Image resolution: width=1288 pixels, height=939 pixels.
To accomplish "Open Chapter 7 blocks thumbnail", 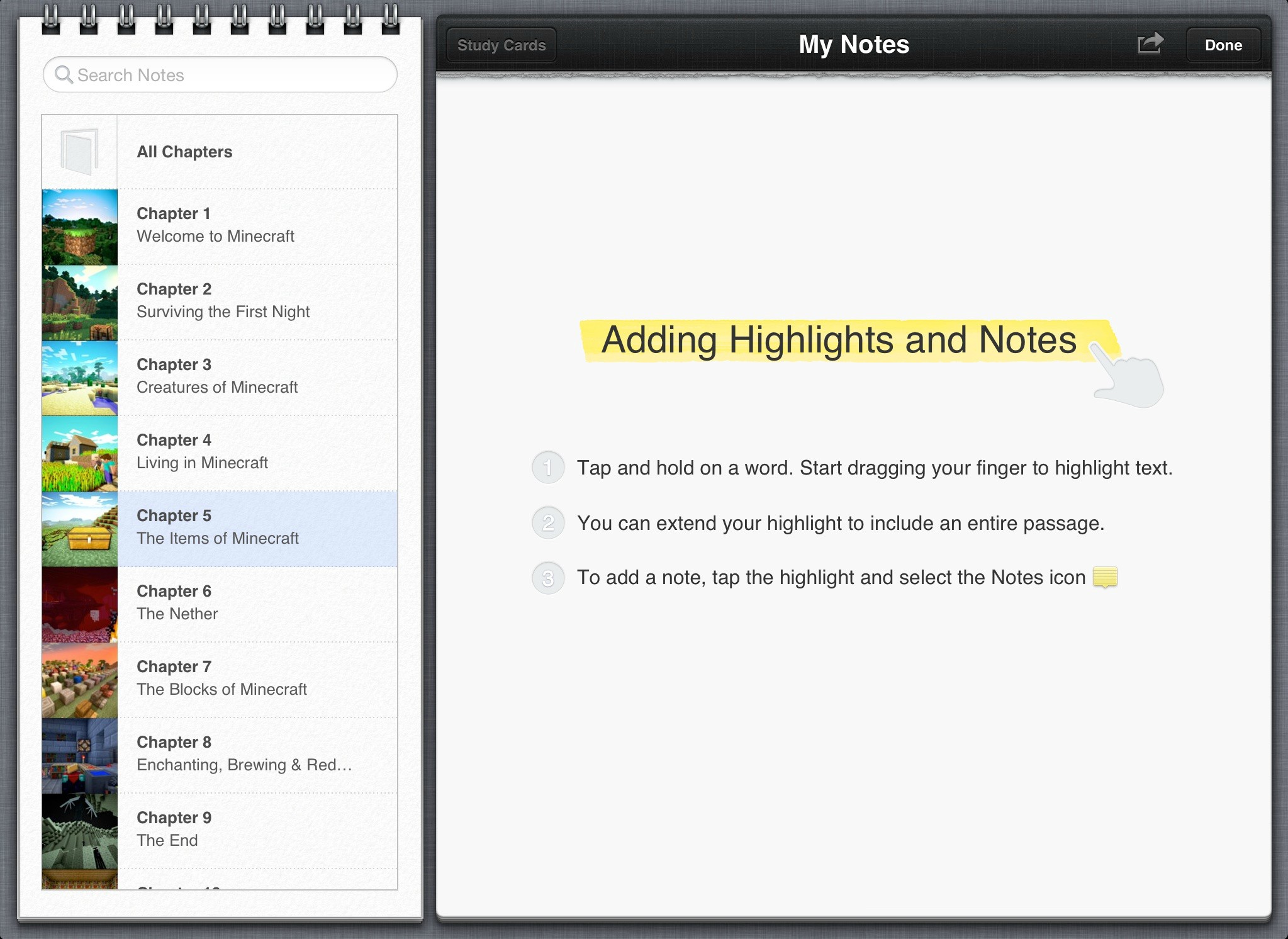I will click(x=80, y=680).
